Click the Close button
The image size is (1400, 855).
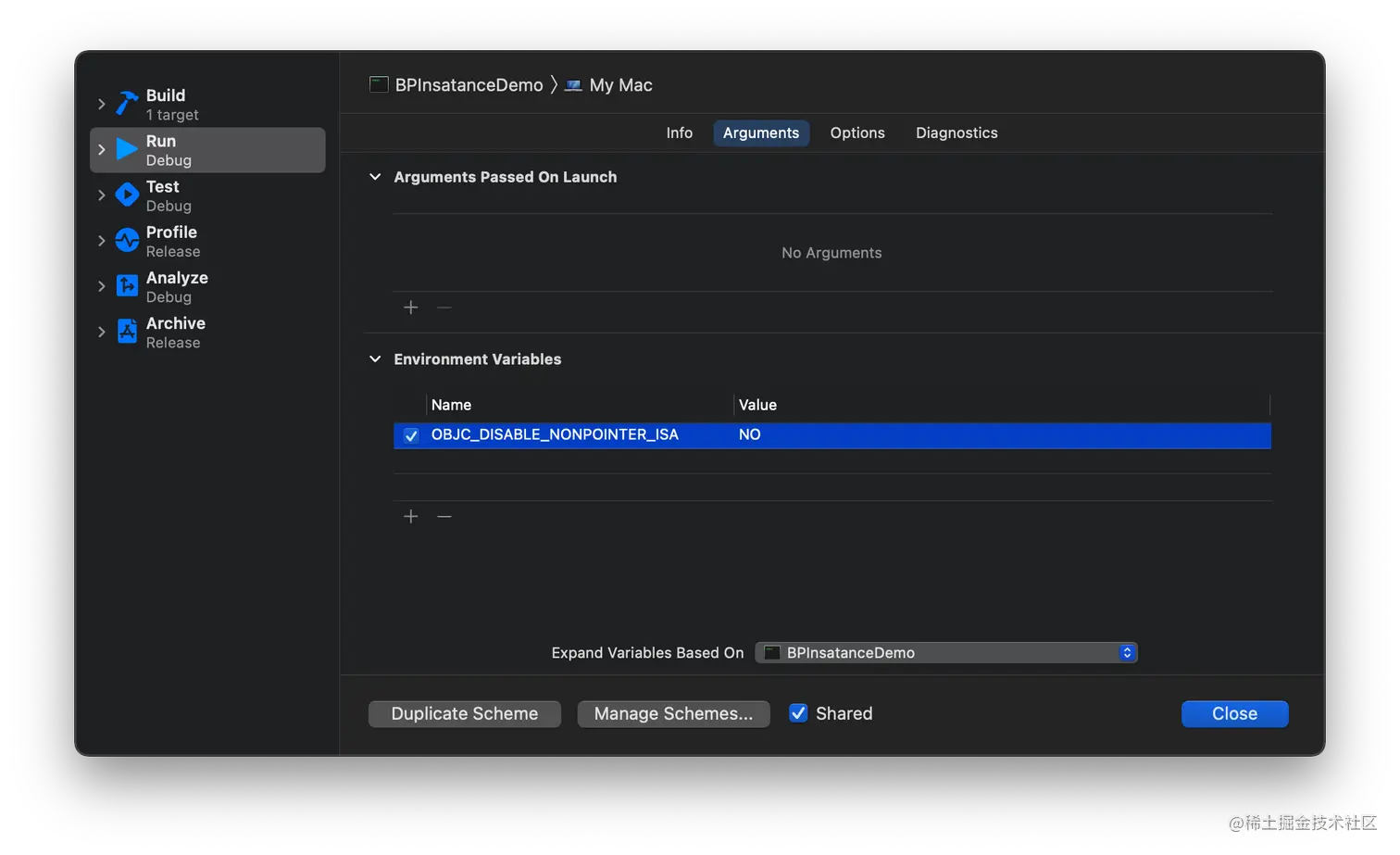point(1234,713)
